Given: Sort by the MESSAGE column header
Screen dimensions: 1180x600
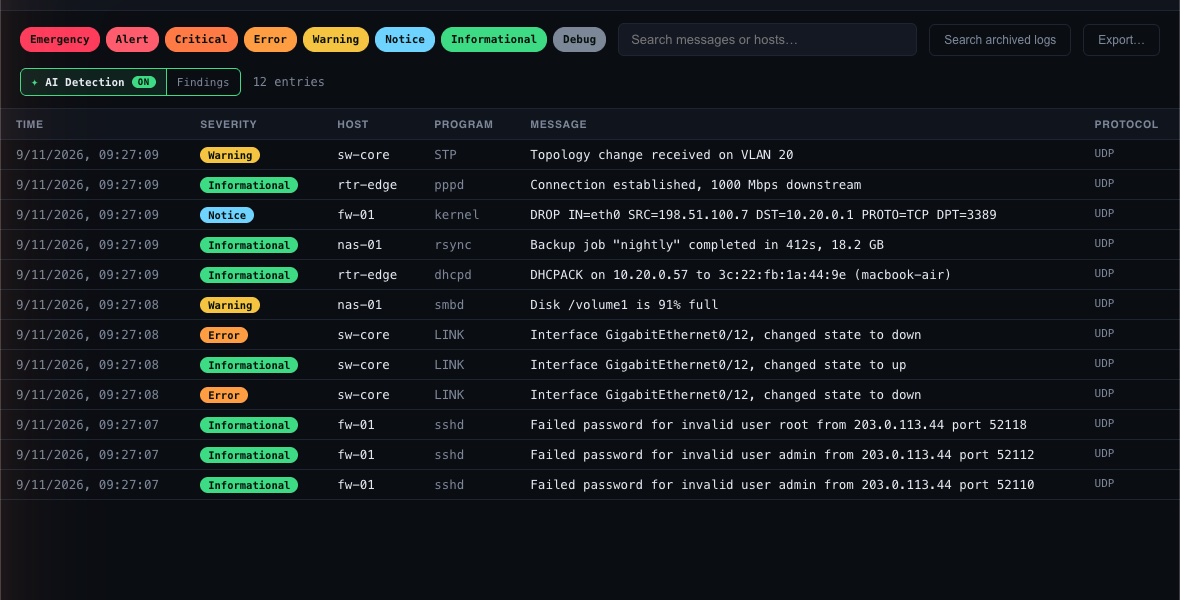Looking at the screenshot, I should 558,124.
